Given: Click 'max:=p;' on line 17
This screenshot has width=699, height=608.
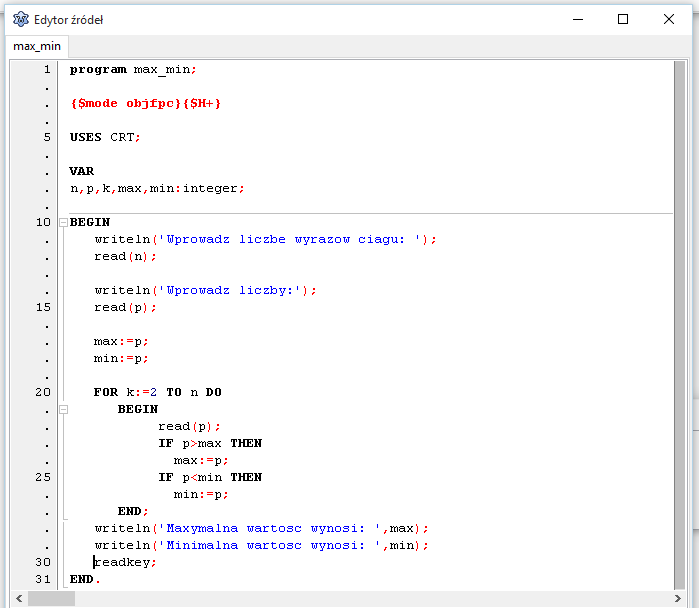Looking at the screenshot, I should pos(121,341).
